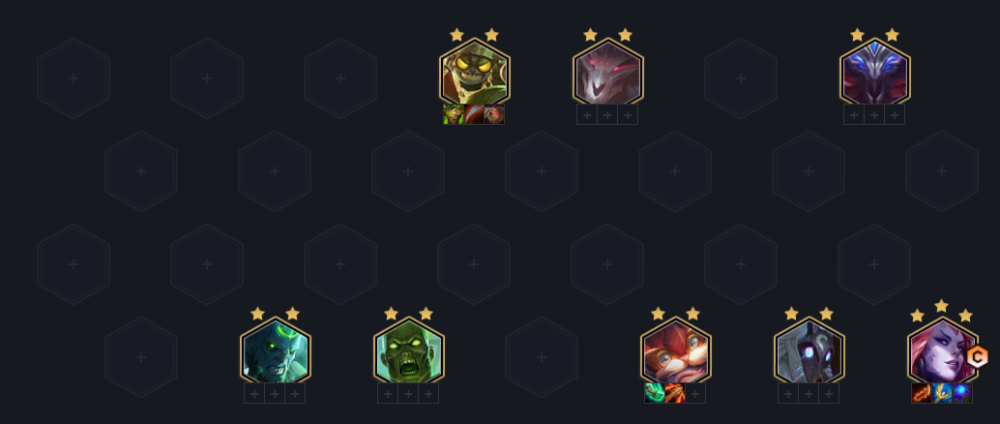Click the fiery spear item on Gragas
Screen dimensions: 1000x424
point(675,393)
